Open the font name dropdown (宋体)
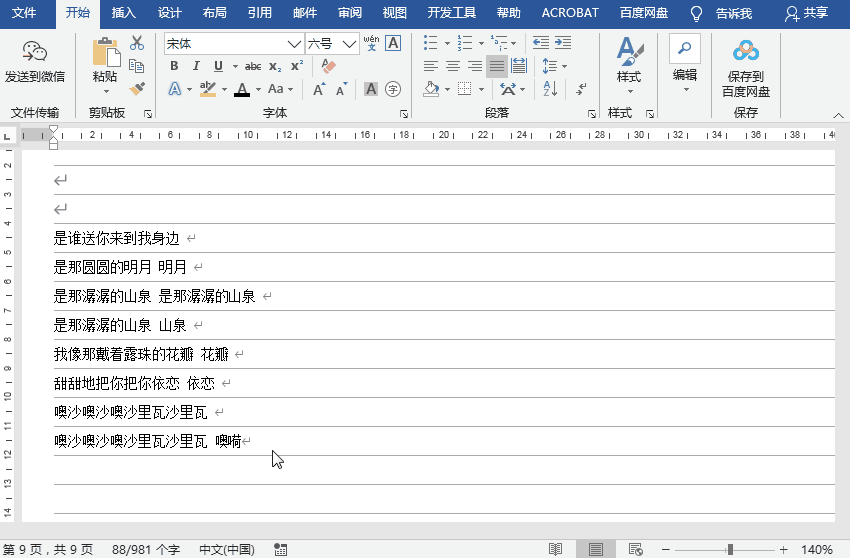 pyautogui.click(x=294, y=43)
